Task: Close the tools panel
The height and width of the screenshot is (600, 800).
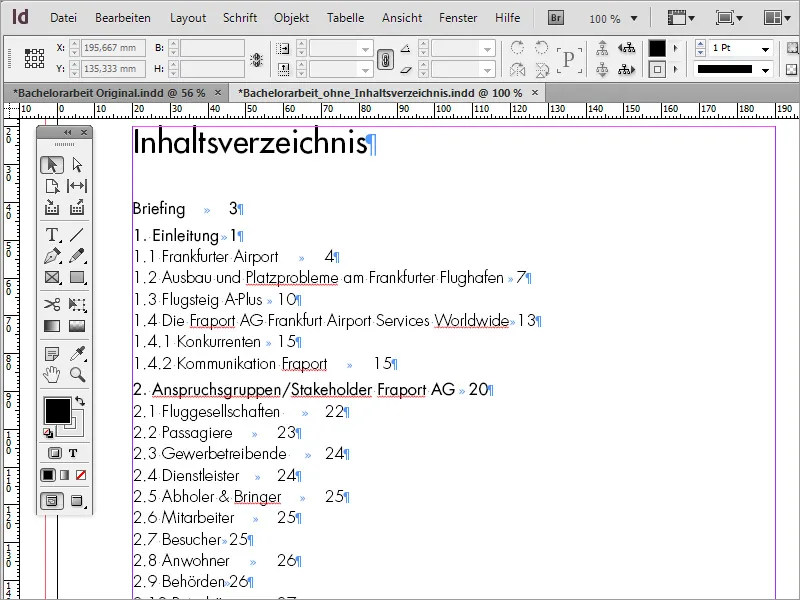Action: tap(84, 133)
